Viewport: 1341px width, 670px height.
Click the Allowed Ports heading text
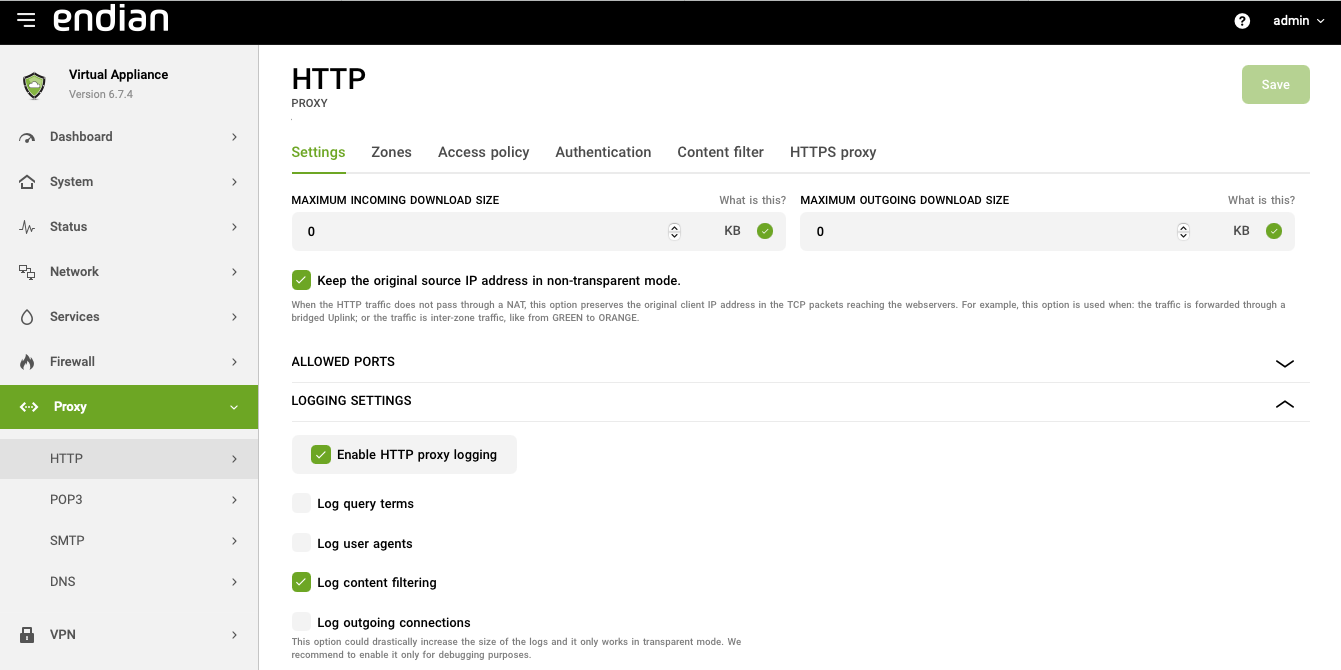343,361
